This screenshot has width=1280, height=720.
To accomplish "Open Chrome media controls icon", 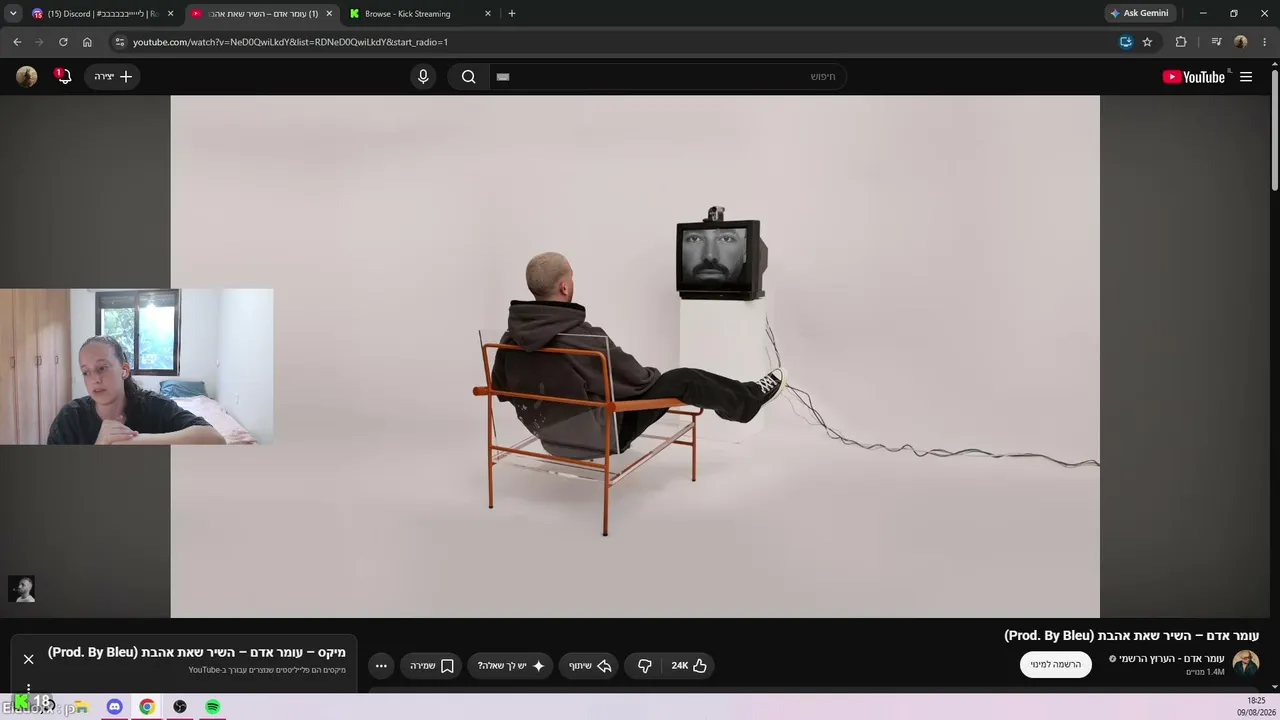I will 1216,42.
